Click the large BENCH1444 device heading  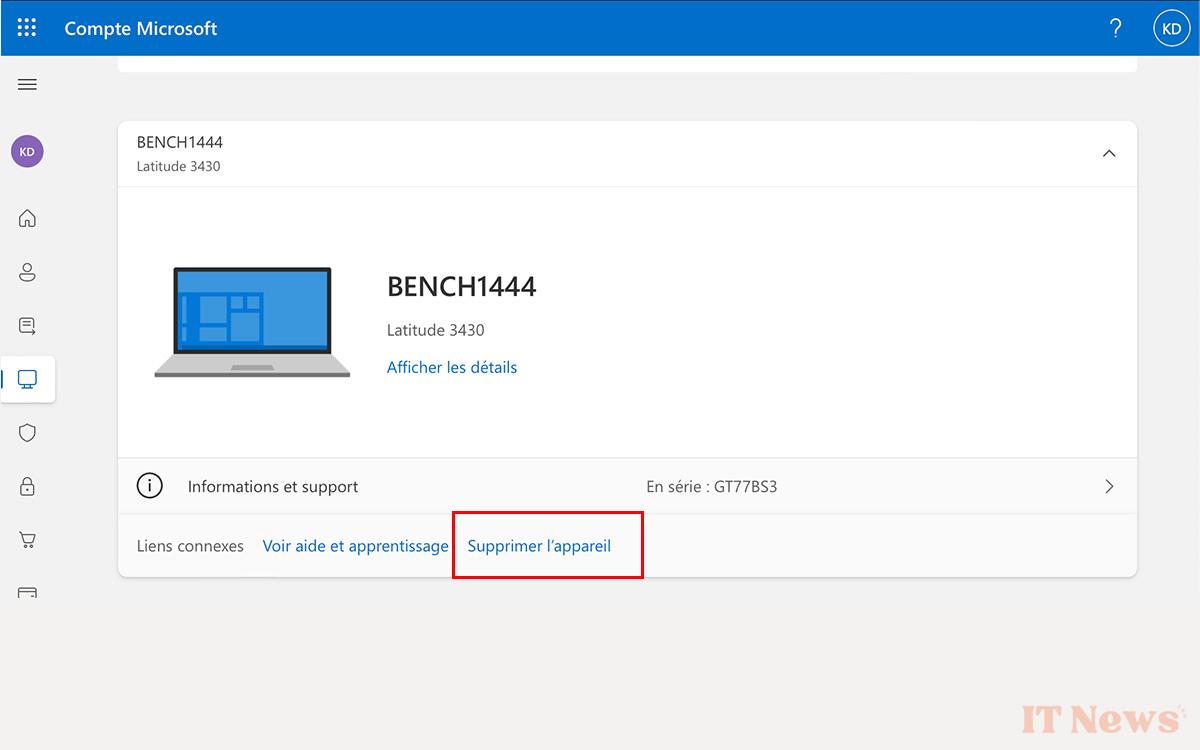pos(462,287)
